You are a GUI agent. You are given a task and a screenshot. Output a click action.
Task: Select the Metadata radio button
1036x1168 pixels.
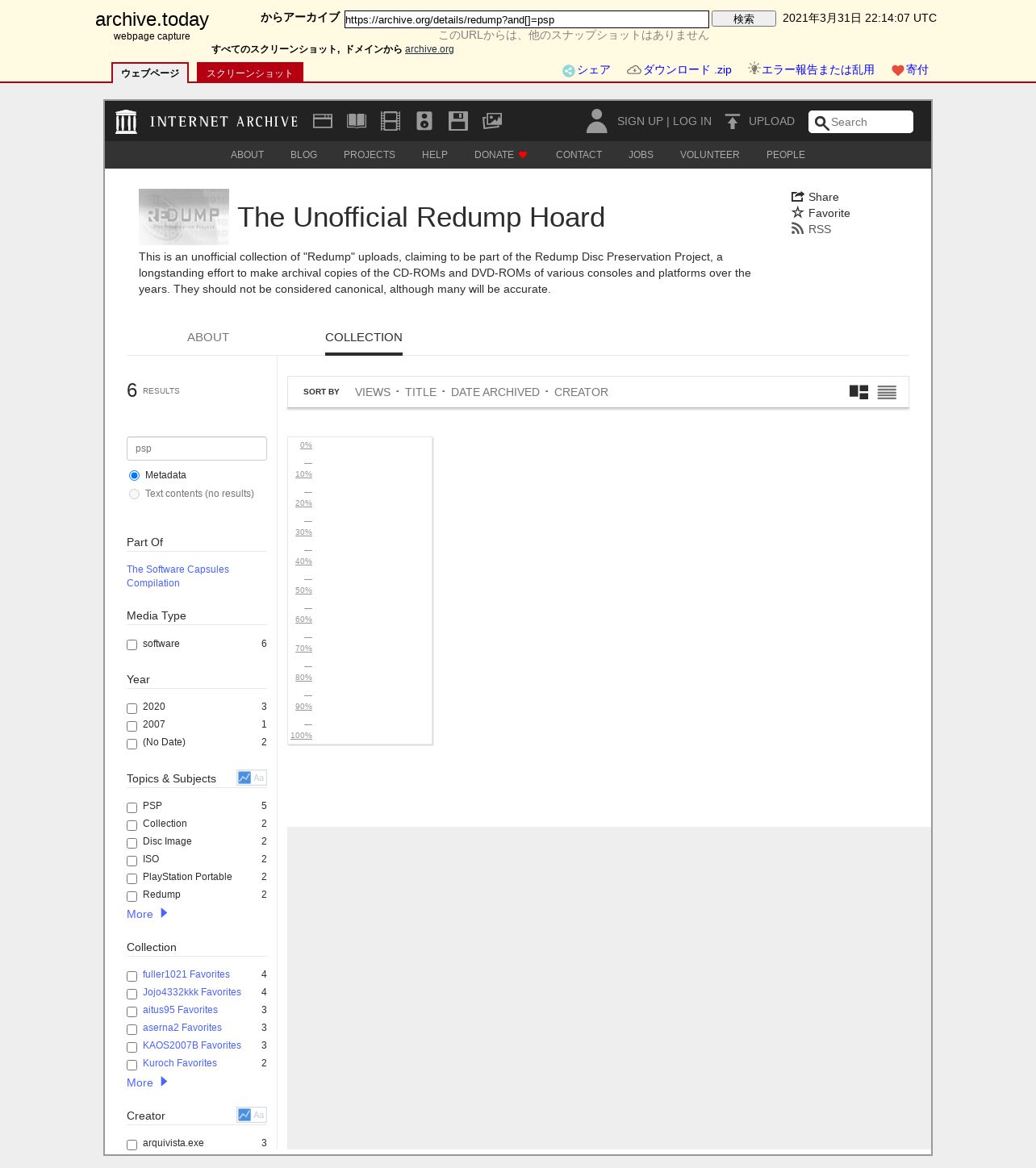[x=134, y=476]
